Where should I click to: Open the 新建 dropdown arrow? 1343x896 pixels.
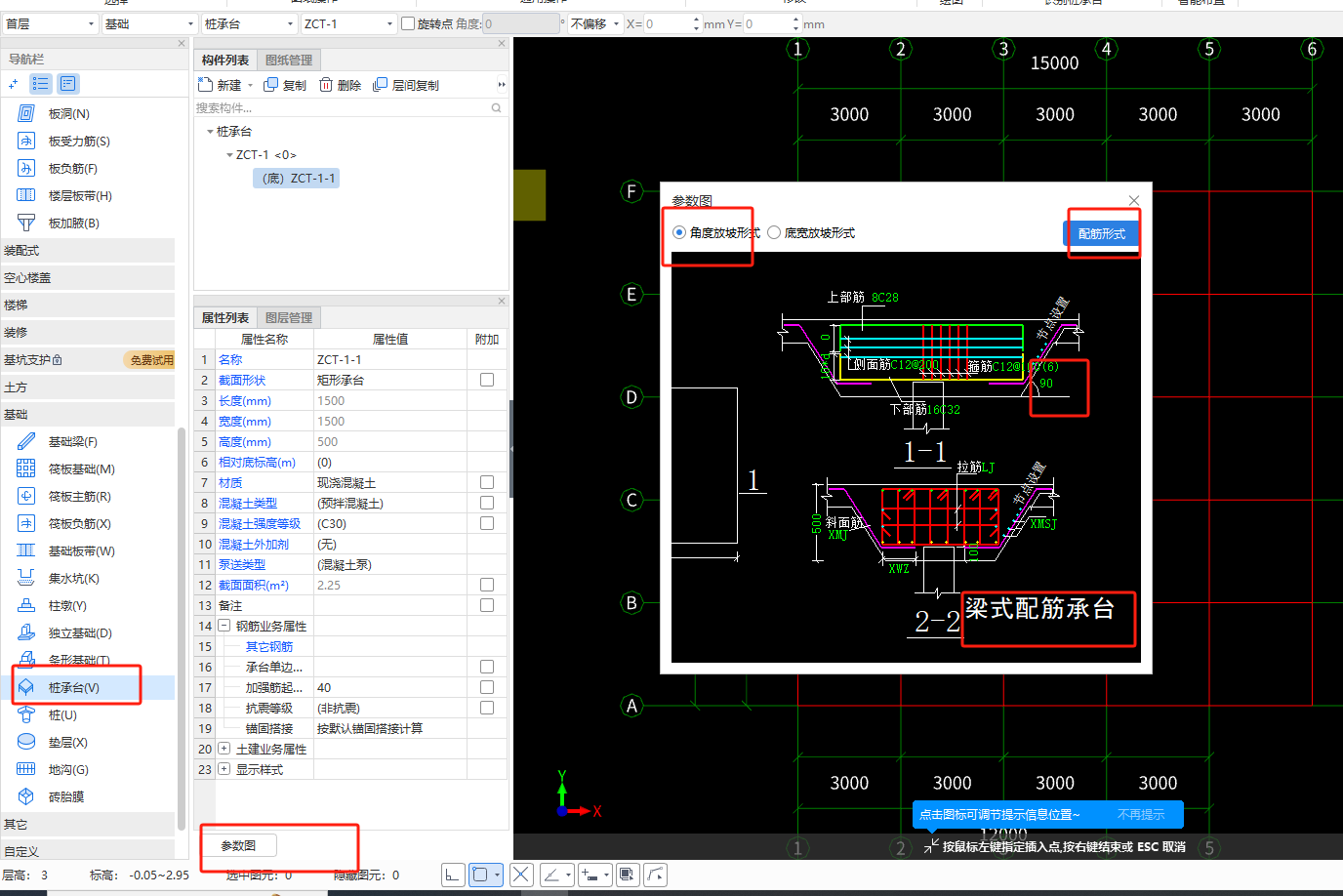pos(251,86)
